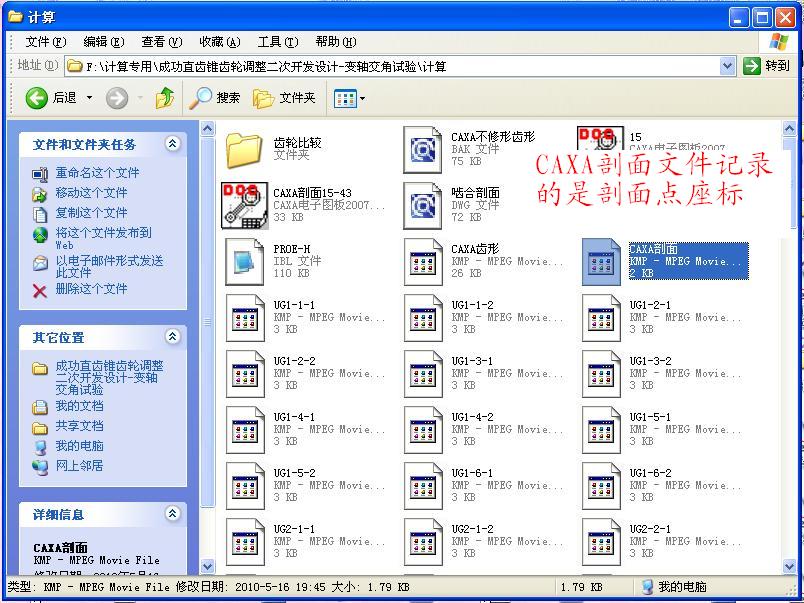The image size is (804, 603).
Task: Click file list scrollbar down arrow
Action: coord(790,567)
